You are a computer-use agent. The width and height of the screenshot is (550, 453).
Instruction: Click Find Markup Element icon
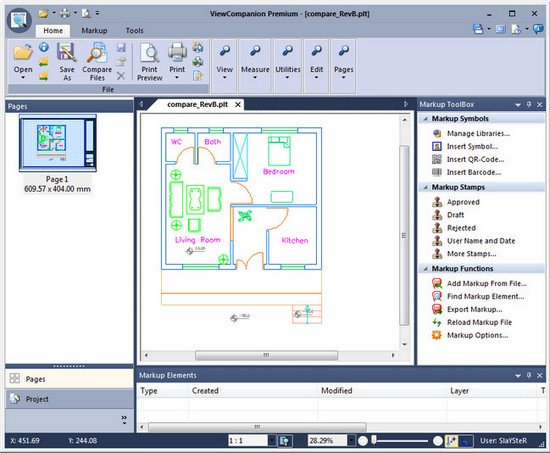(x=437, y=296)
